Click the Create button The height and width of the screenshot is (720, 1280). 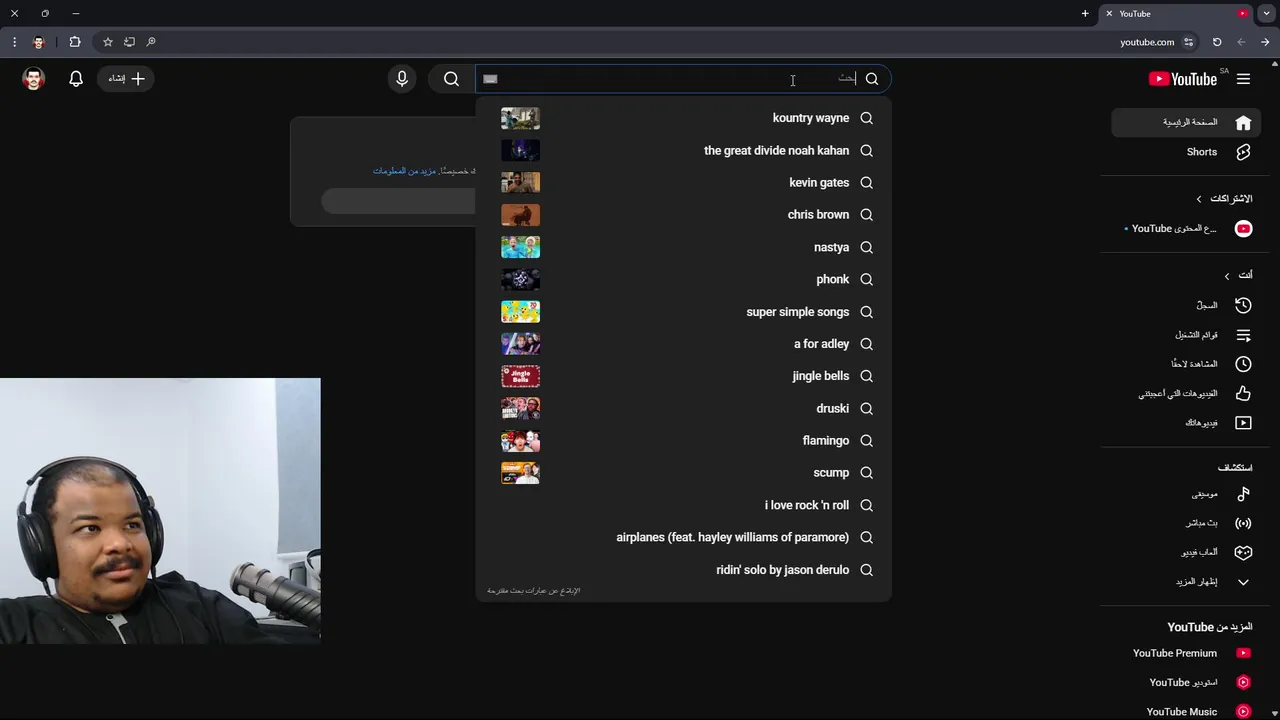point(126,79)
